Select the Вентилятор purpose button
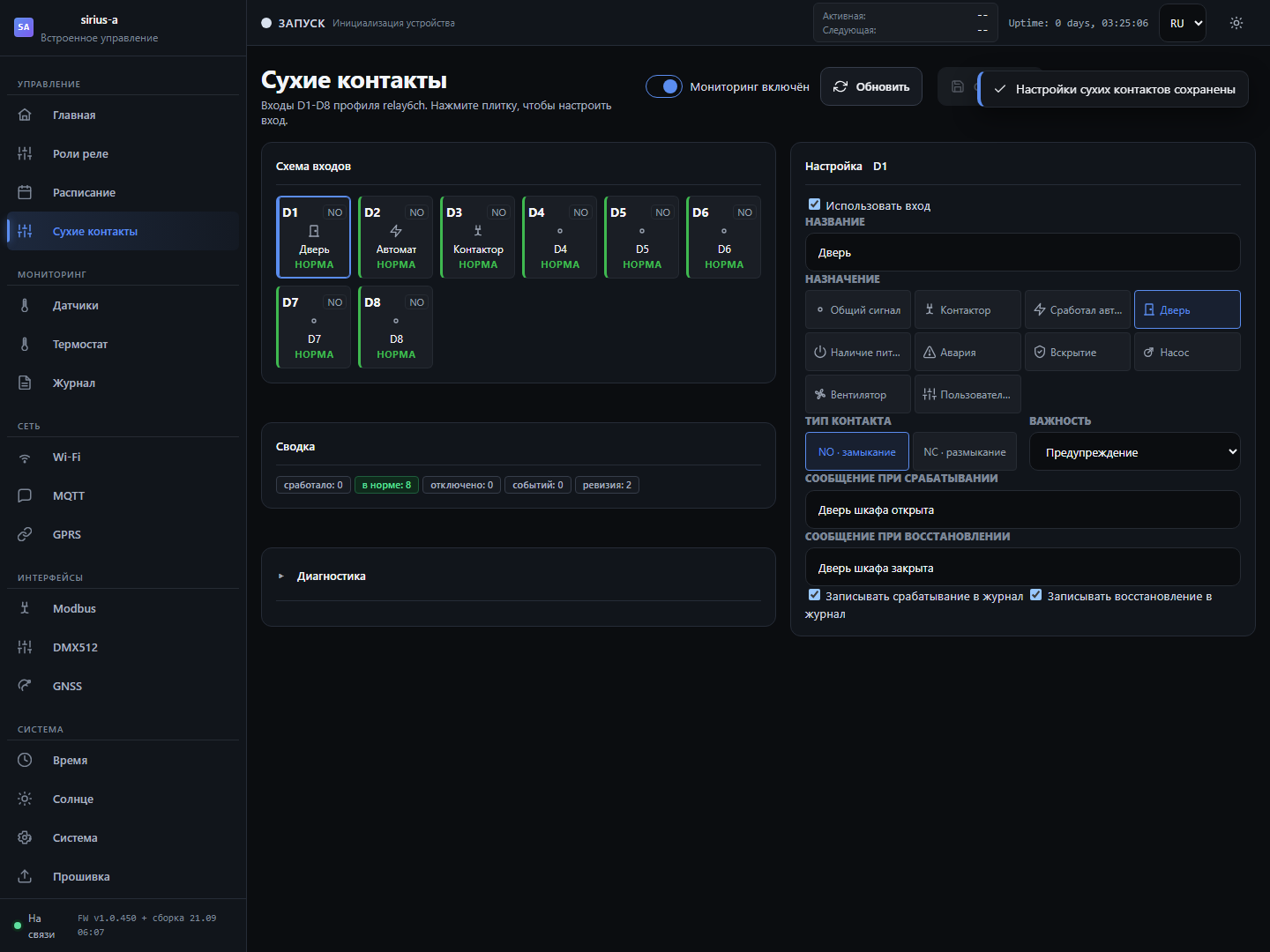Screen dimensions: 1270x952 (x=858, y=394)
